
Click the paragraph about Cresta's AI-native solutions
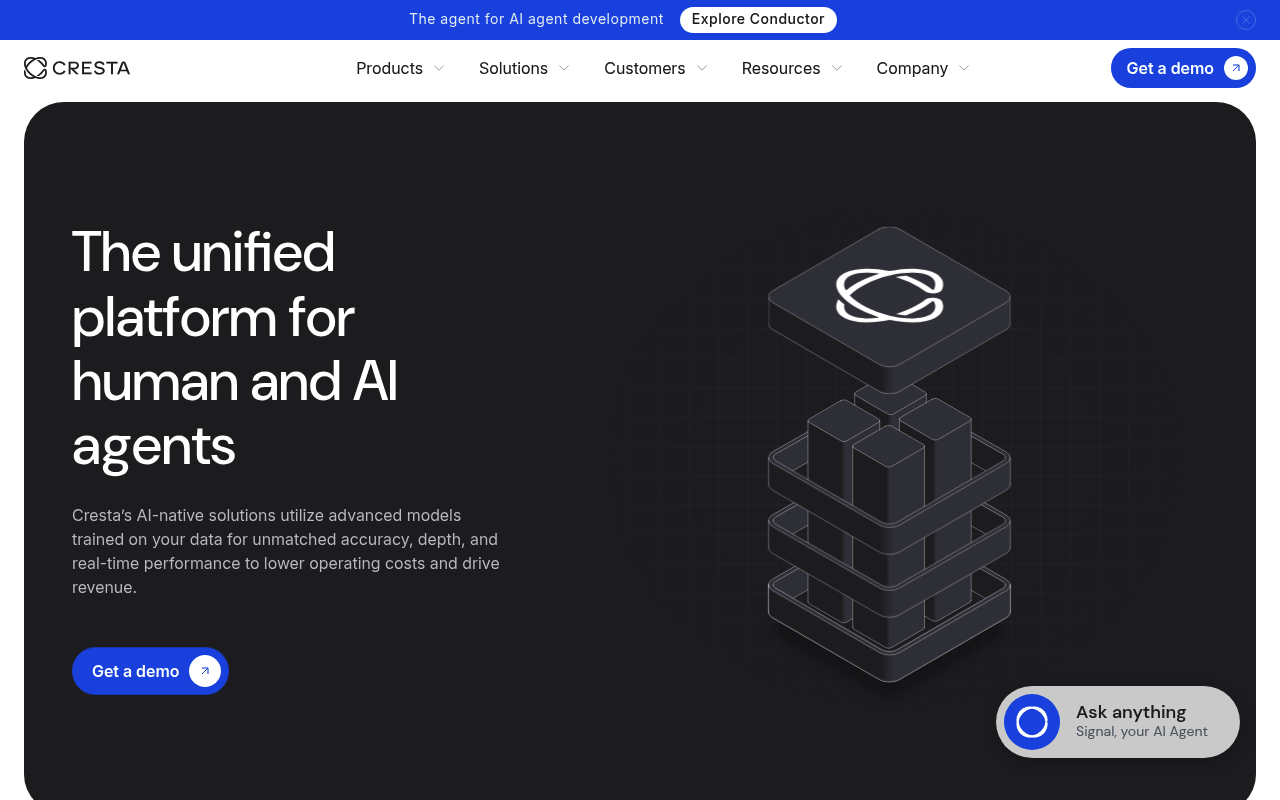pyautogui.click(x=286, y=551)
